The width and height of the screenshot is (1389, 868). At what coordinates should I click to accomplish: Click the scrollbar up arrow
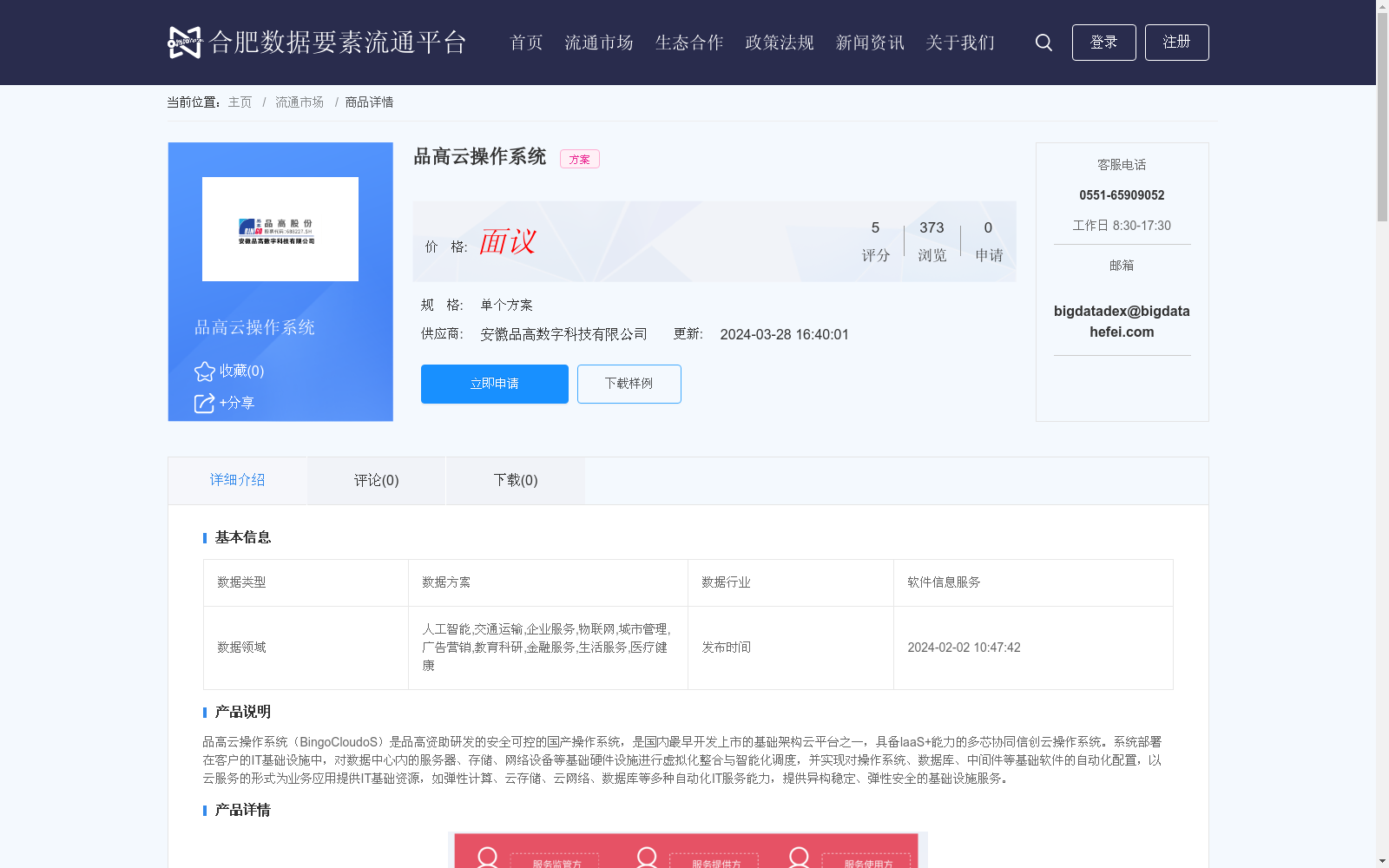click(1382, 6)
